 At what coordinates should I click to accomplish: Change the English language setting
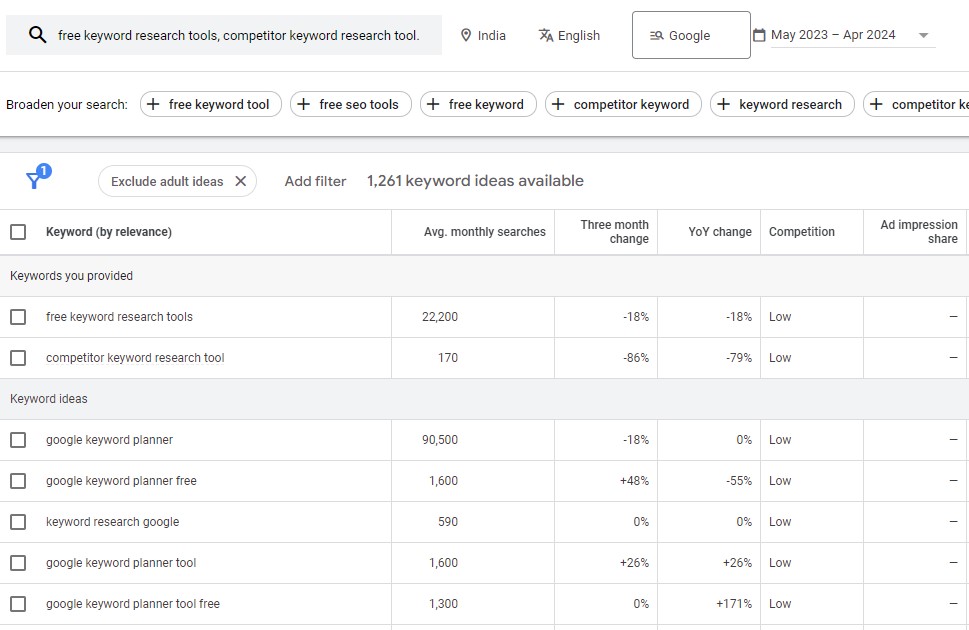(x=569, y=35)
